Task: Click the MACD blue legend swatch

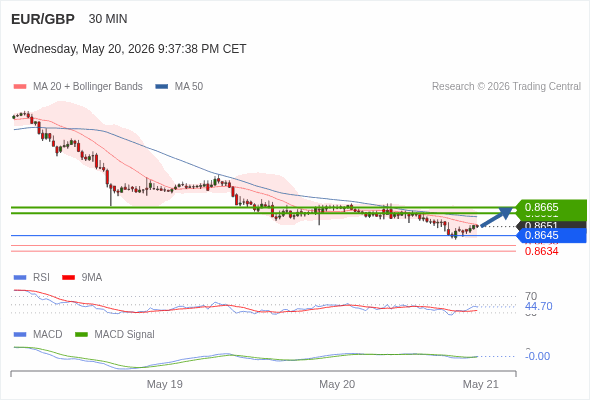Action: [x=20, y=335]
